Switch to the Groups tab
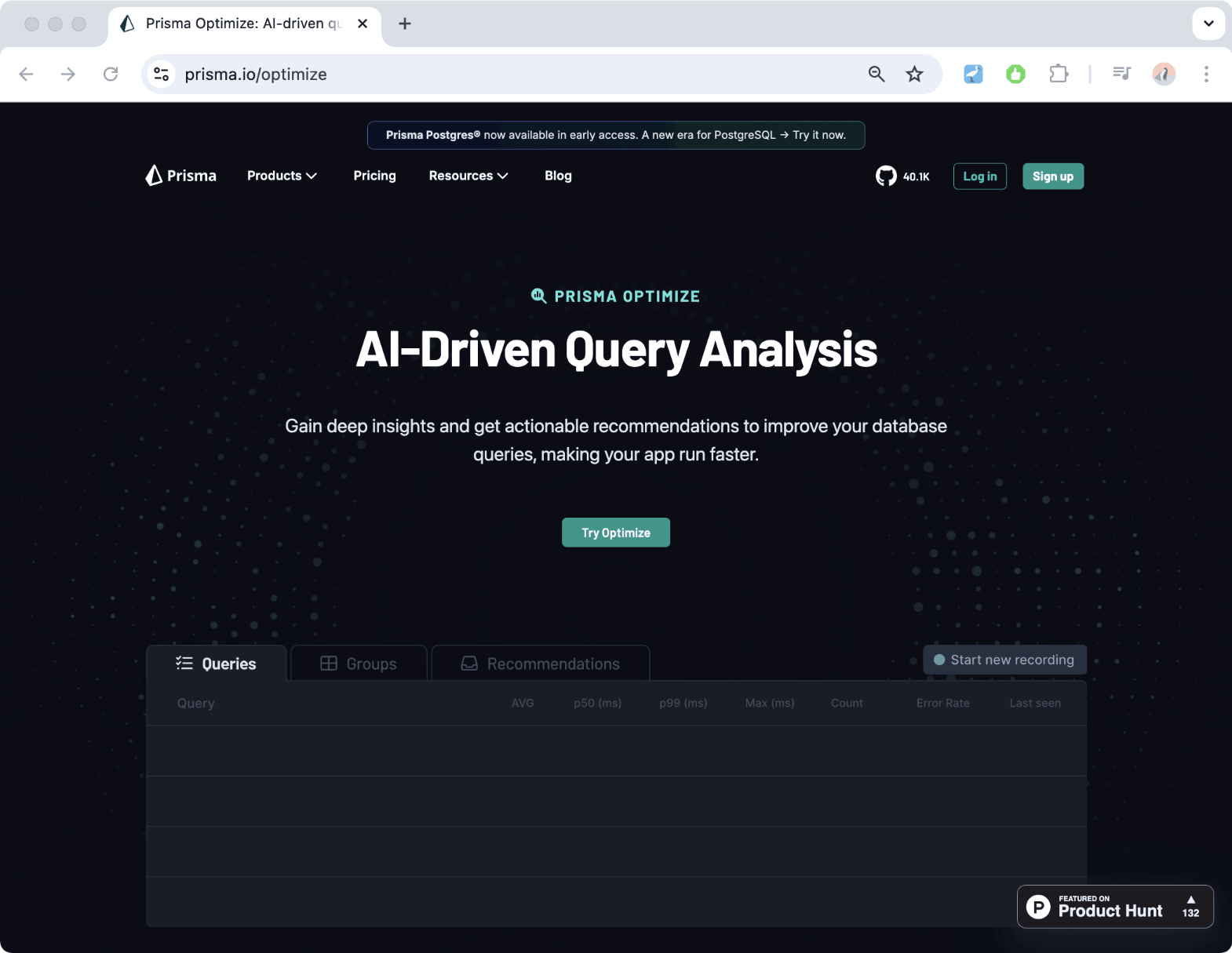 pyautogui.click(x=359, y=664)
